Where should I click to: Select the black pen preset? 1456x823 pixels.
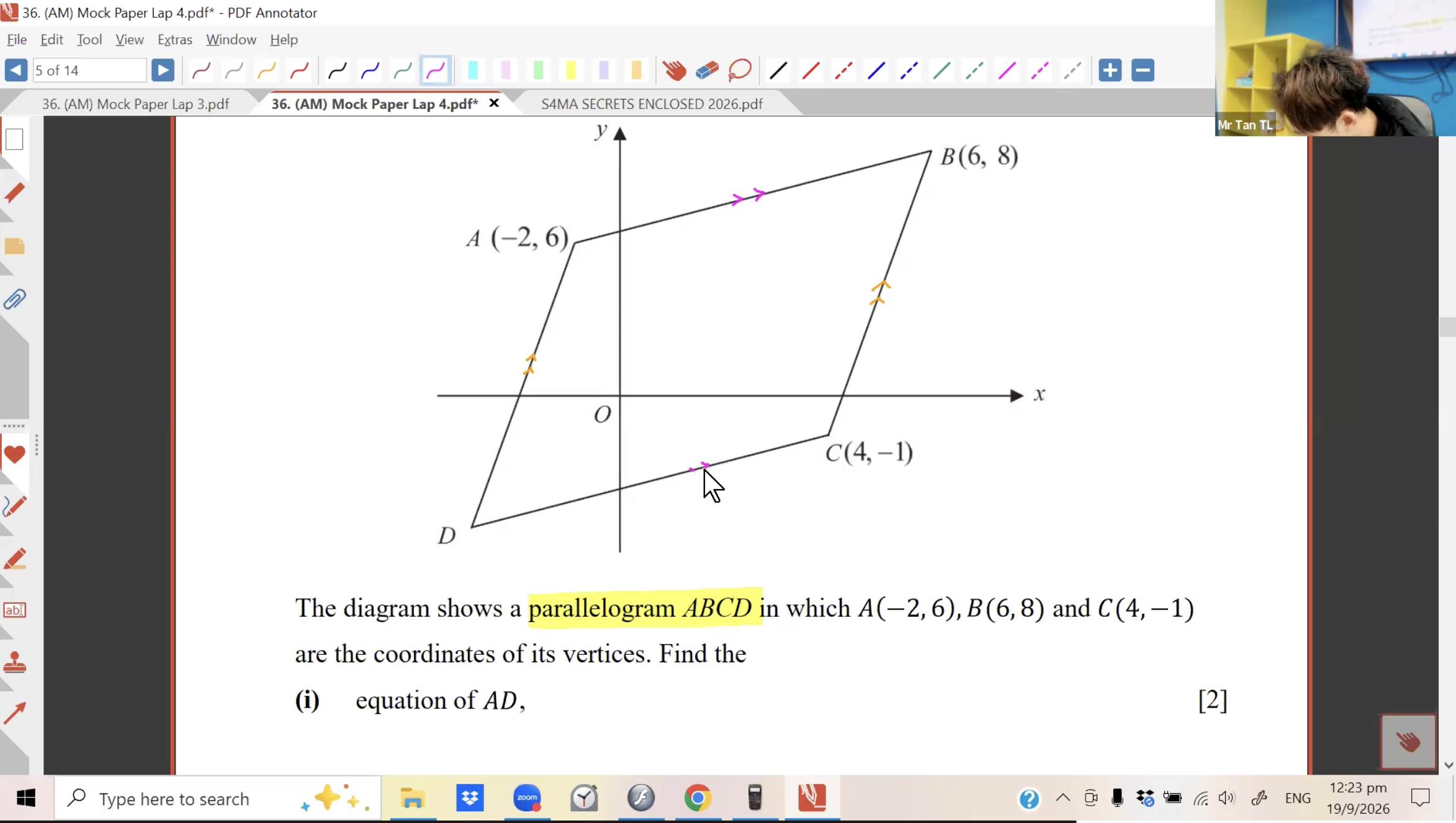[x=337, y=71]
